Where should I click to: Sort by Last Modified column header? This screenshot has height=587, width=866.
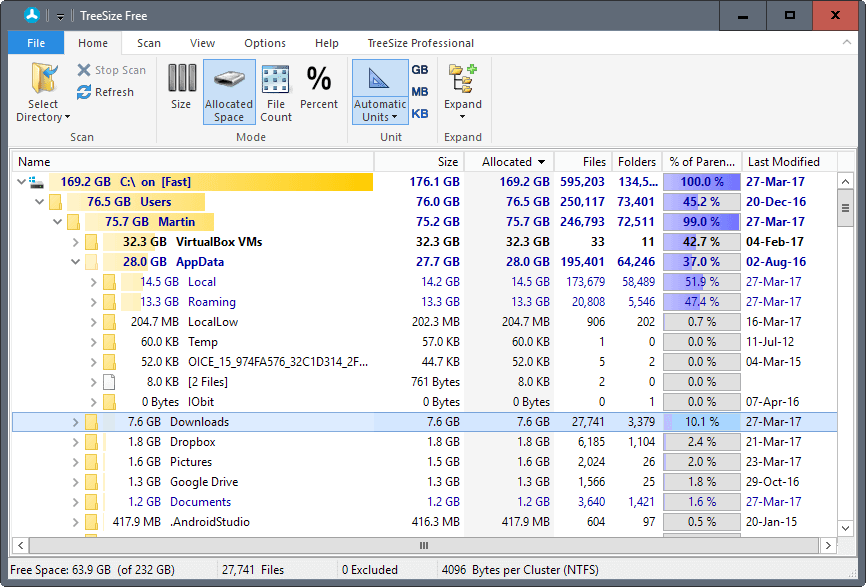pyautogui.click(x=790, y=162)
